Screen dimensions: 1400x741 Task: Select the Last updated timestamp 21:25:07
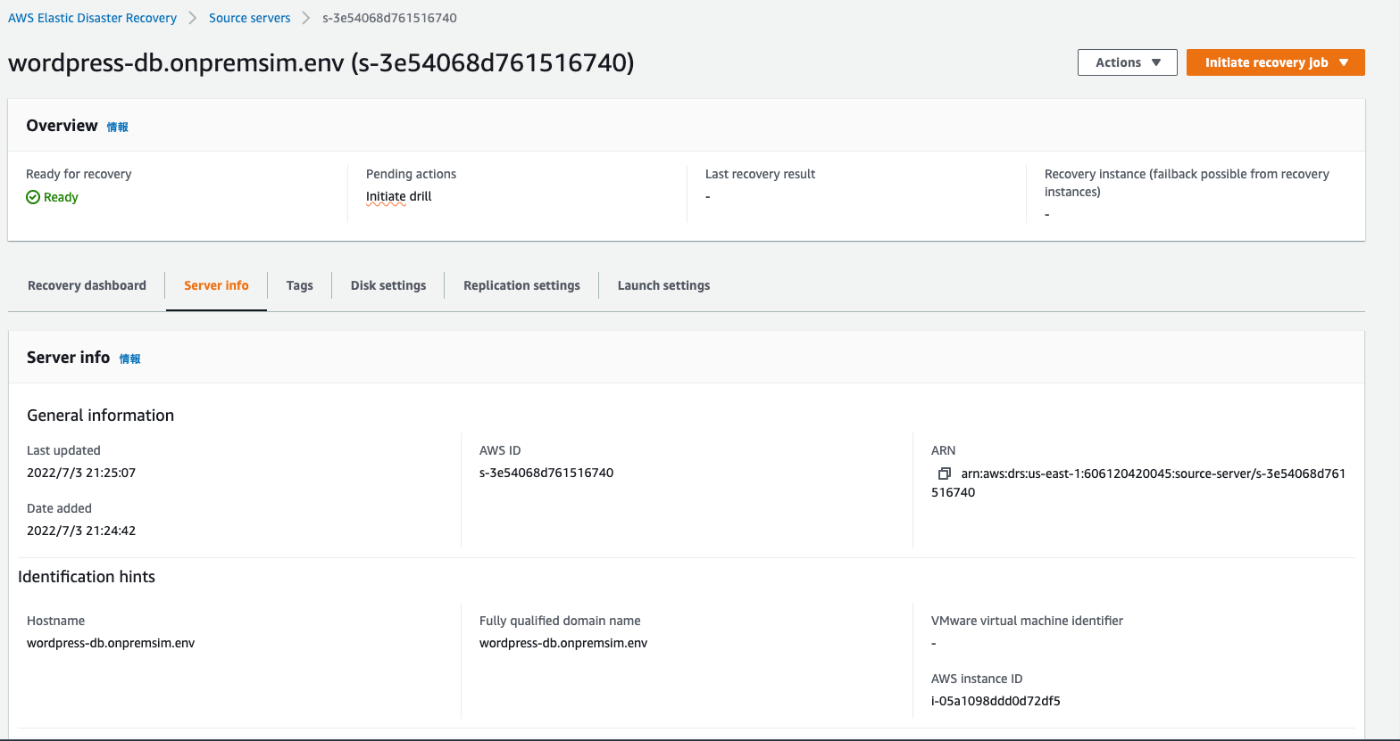click(x=81, y=473)
